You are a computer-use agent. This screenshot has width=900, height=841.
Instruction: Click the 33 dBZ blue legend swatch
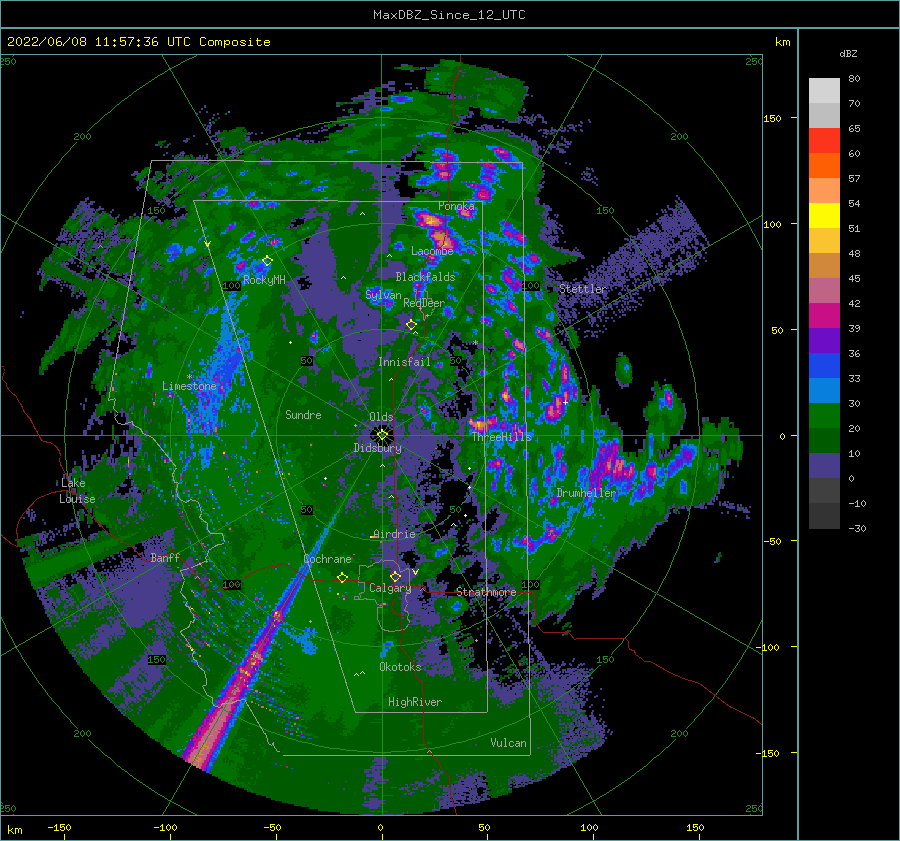(x=824, y=365)
